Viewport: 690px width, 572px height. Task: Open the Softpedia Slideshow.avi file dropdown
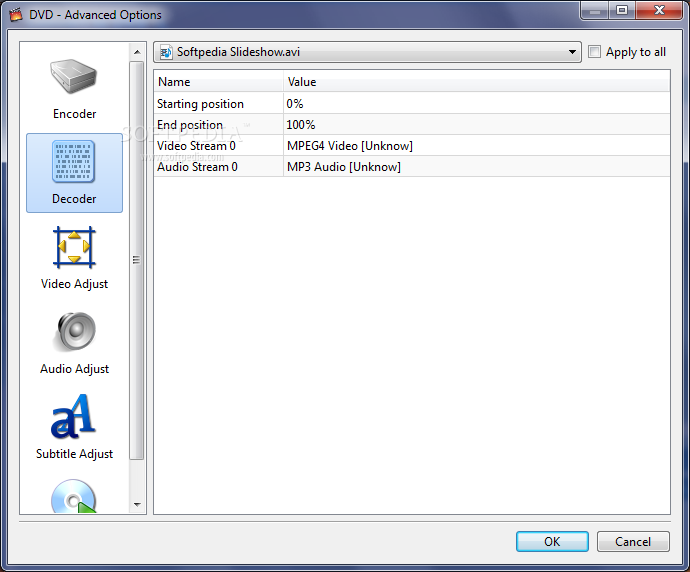click(x=367, y=52)
